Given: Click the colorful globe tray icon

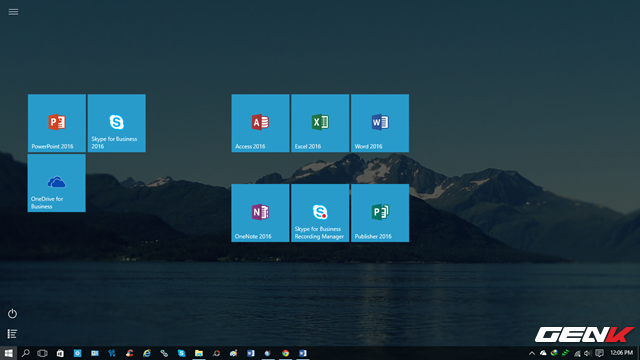Looking at the screenshot, I should [554, 353].
